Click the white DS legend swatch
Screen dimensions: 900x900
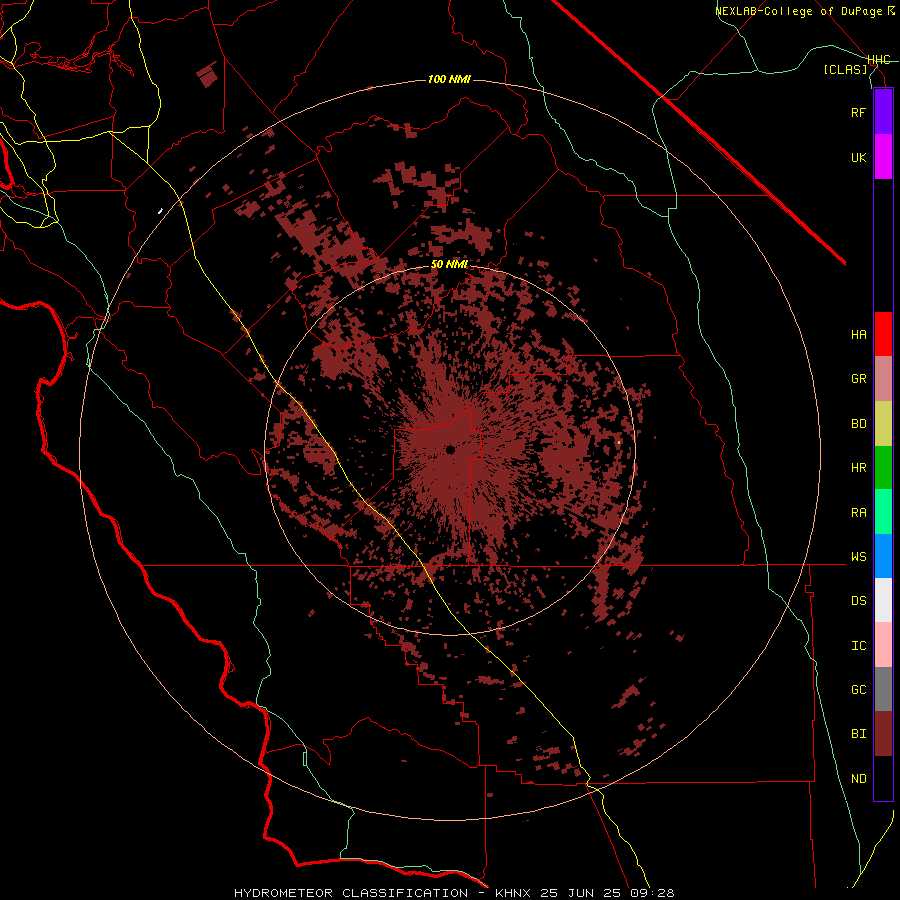tap(883, 600)
